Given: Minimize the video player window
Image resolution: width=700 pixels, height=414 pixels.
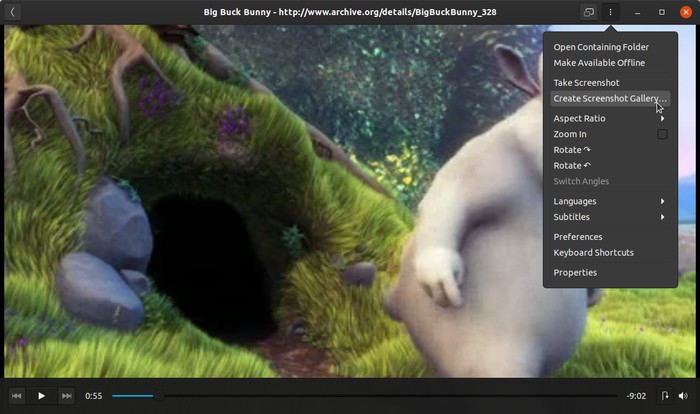Looking at the screenshot, I should [x=638, y=12].
